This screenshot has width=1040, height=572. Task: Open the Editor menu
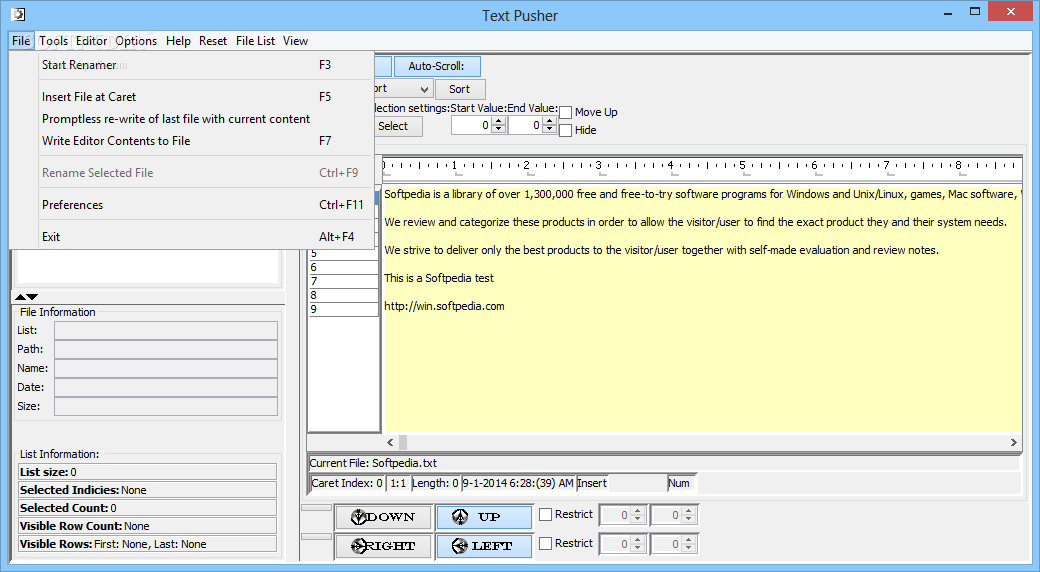[x=92, y=40]
